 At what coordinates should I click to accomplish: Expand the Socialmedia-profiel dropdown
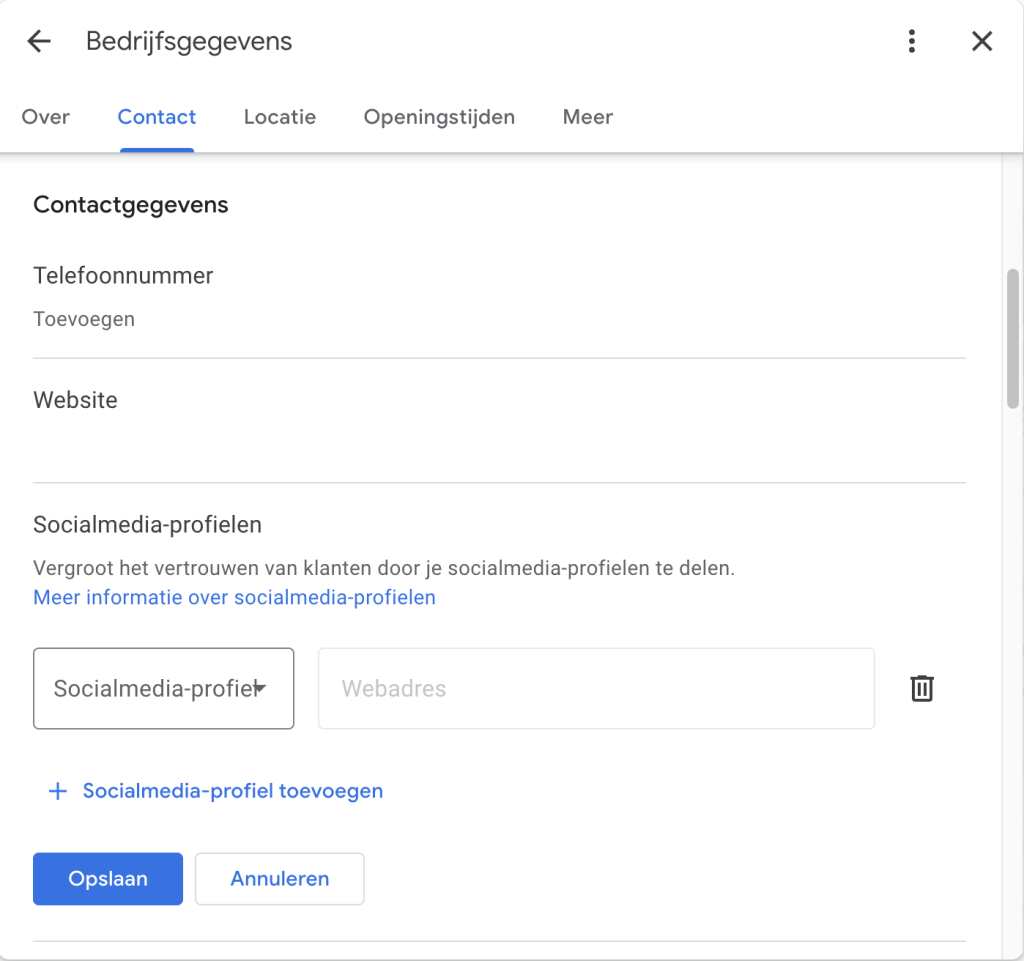coord(155,688)
